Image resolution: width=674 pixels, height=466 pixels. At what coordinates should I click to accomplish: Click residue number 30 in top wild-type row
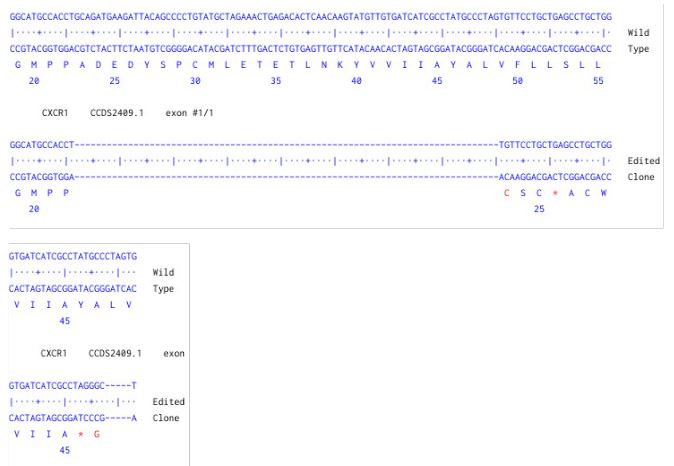coord(195,81)
